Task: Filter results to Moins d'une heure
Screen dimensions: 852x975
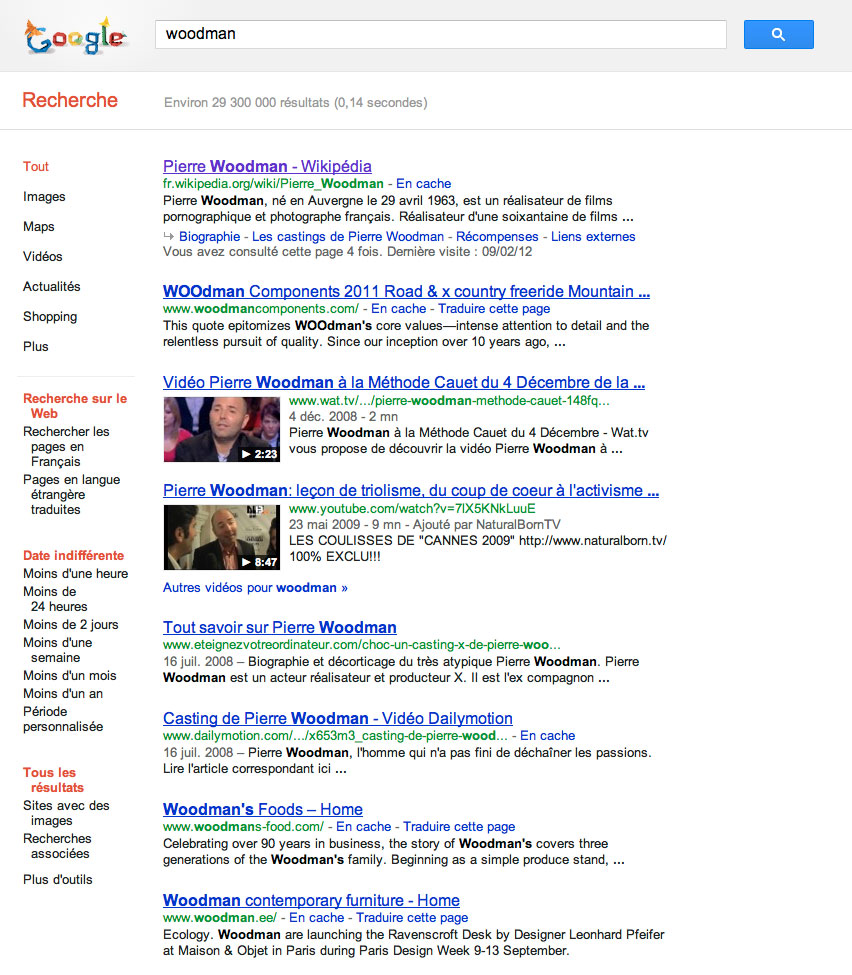Action: point(76,574)
